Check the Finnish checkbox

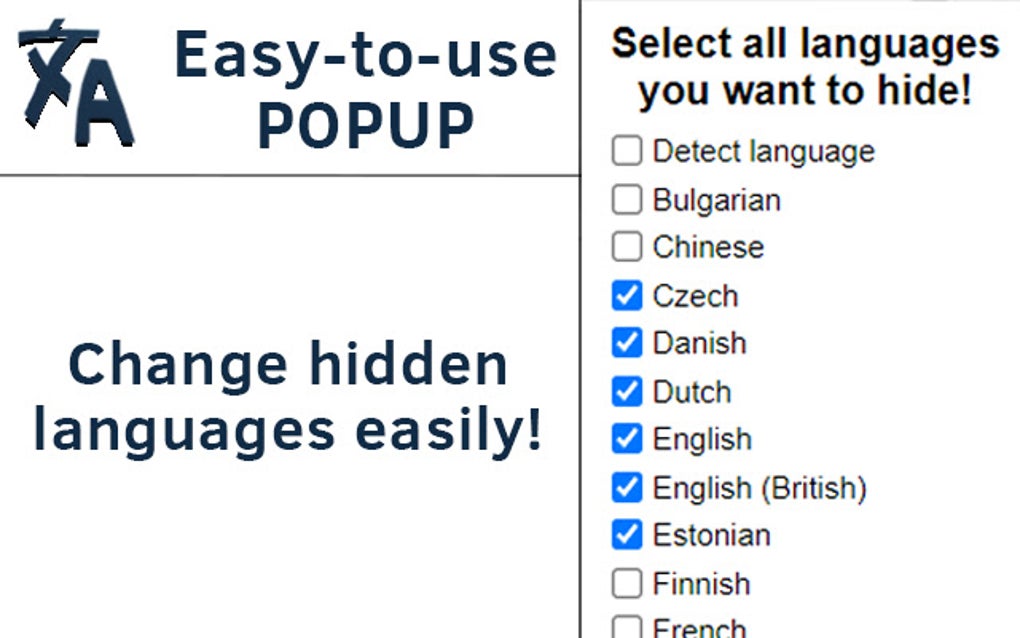[626, 583]
